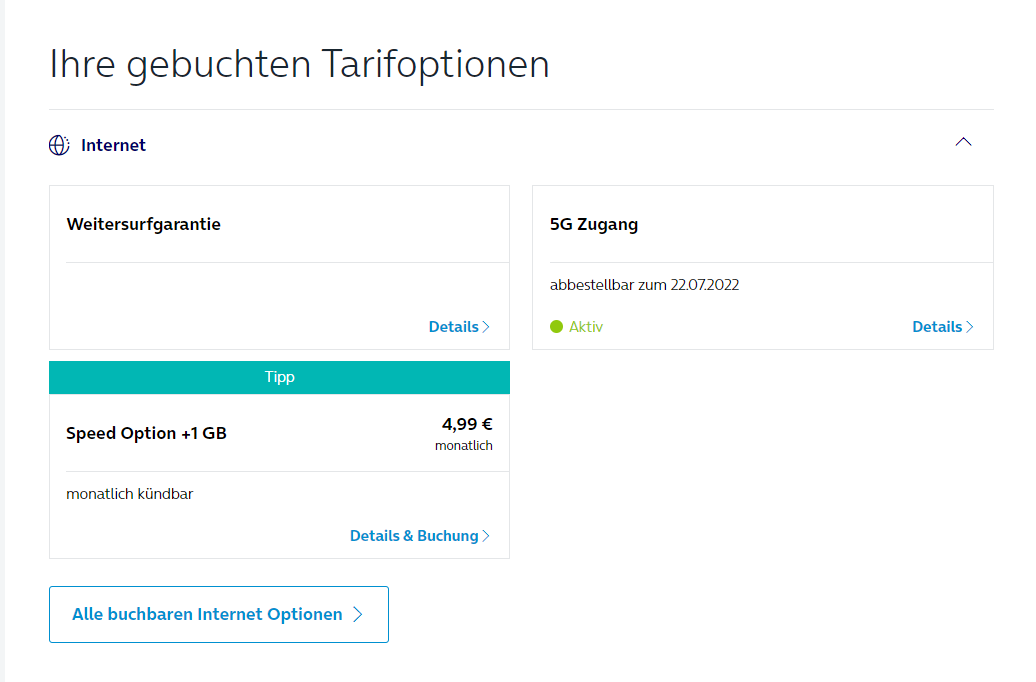
Task: Click the Internet section header label
Action: click(113, 145)
